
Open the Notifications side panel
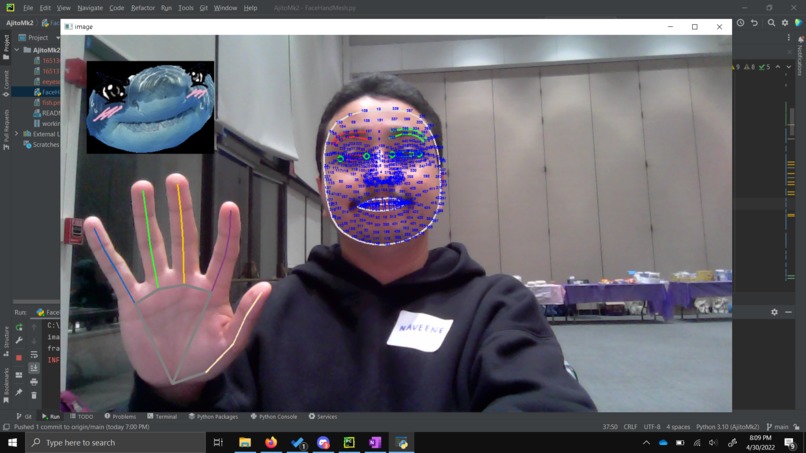[x=800, y=57]
